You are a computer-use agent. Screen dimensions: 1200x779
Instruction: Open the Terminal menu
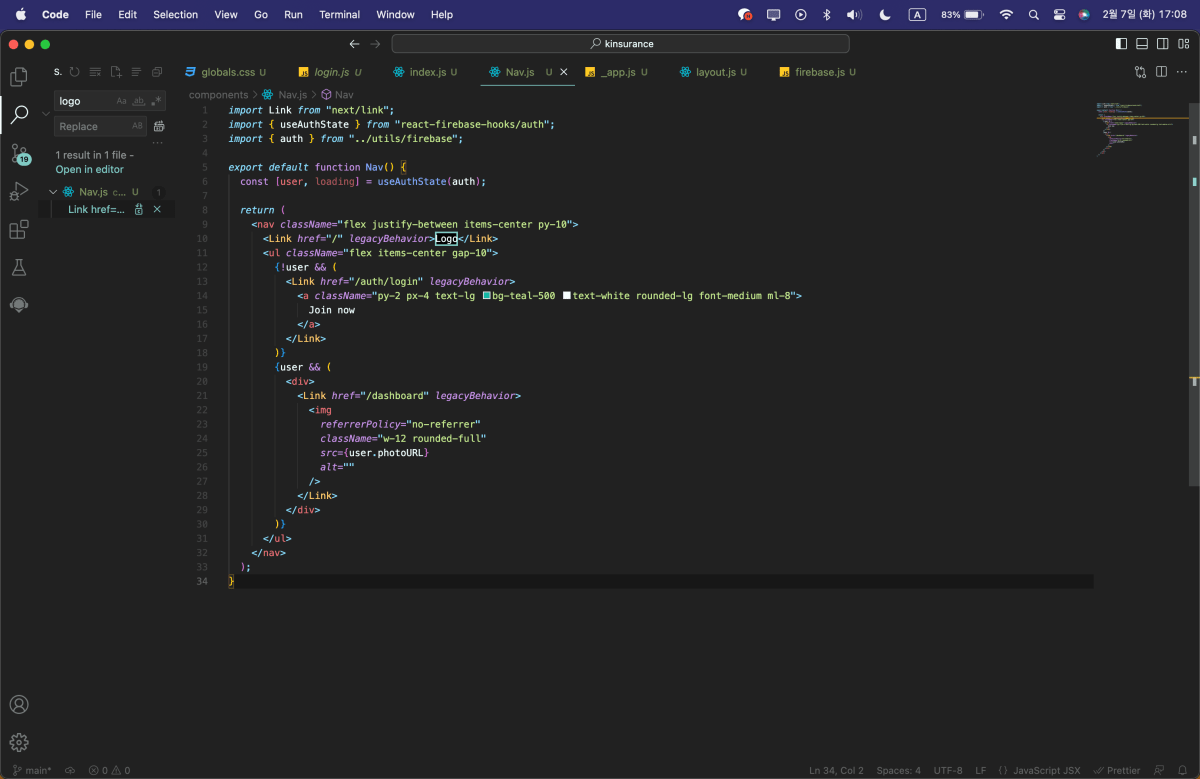(x=339, y=14)
